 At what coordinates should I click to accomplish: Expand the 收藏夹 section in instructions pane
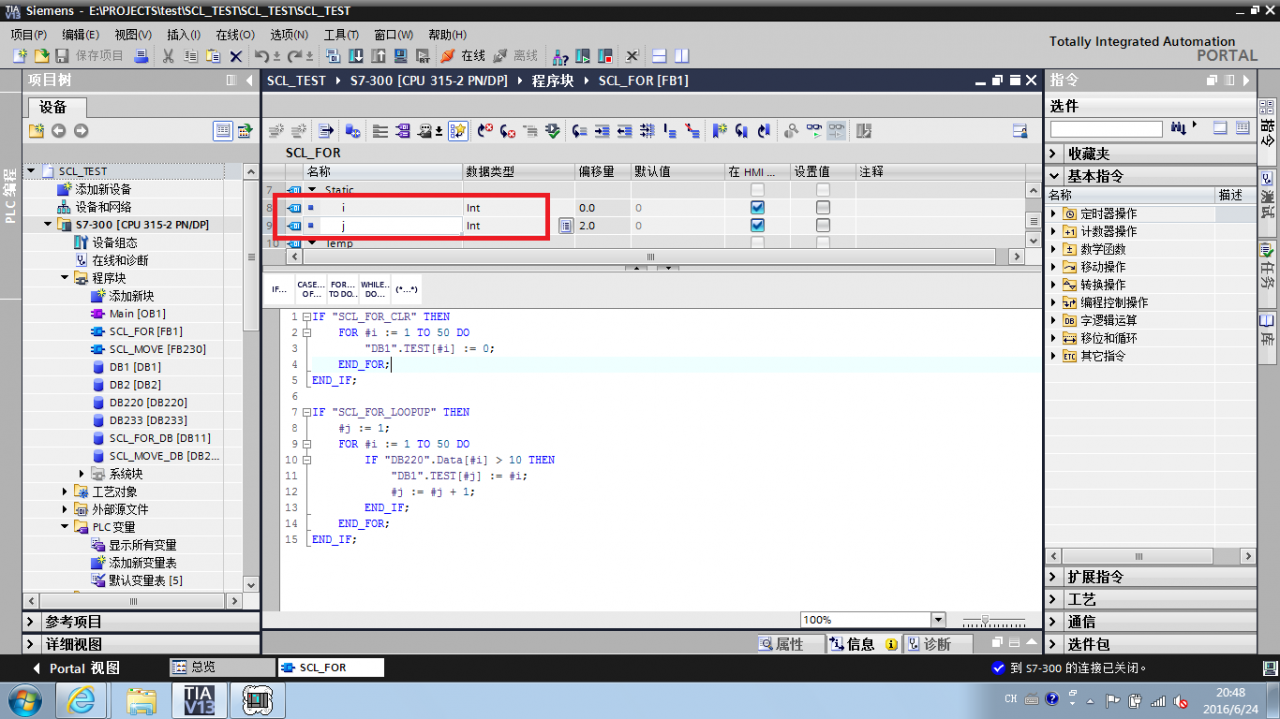click(1054, 154)
